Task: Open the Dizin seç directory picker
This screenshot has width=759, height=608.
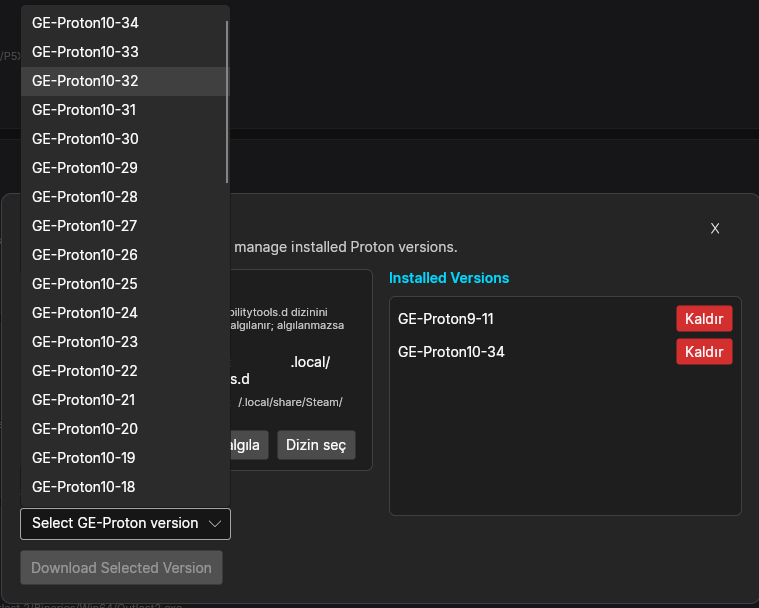Action: pyautogui.click(x=316, y=445)
